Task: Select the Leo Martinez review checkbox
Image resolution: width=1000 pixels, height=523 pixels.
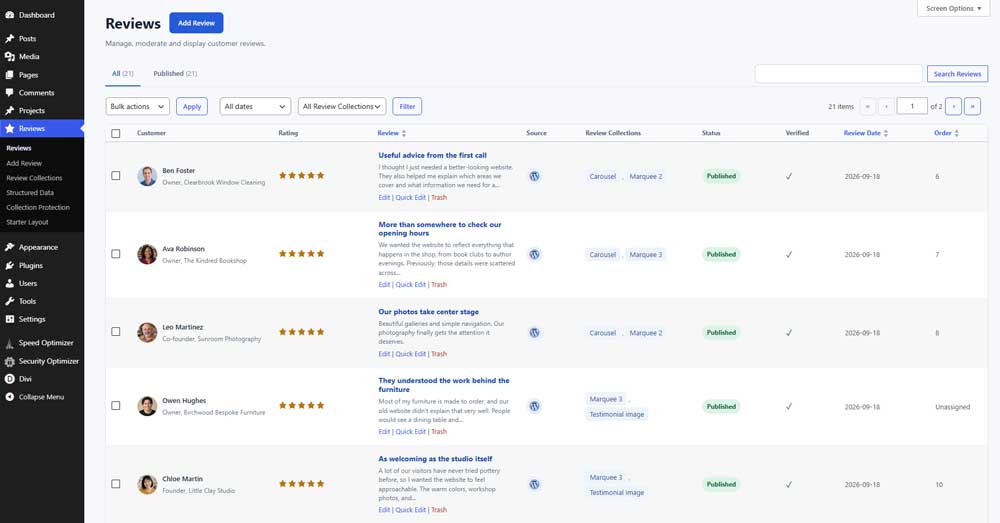Action: tap(115, 332)
